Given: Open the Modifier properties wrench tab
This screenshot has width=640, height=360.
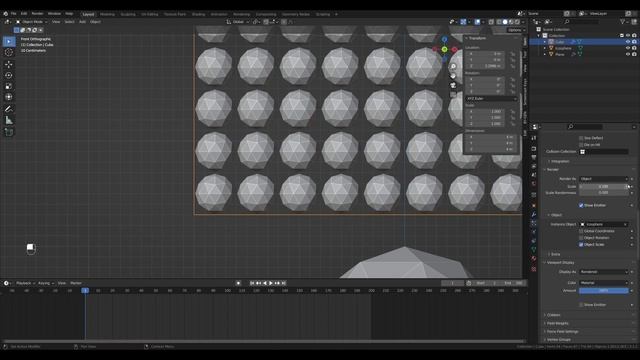Looking at the screenshot, I should pos(533,214).
